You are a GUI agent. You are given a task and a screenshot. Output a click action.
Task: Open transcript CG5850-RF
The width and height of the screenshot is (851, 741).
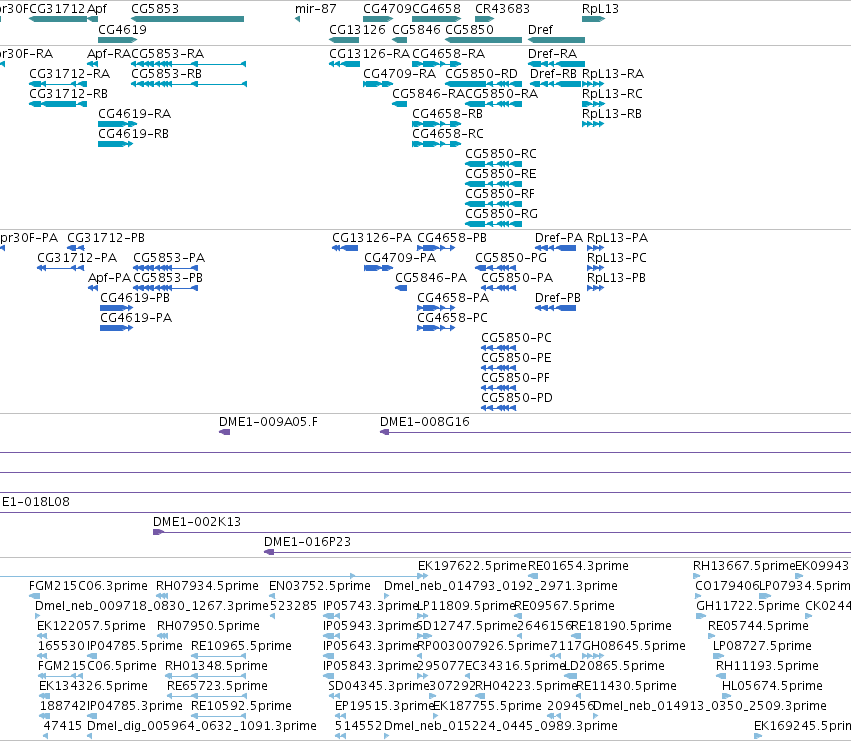(x=500, y=194)
